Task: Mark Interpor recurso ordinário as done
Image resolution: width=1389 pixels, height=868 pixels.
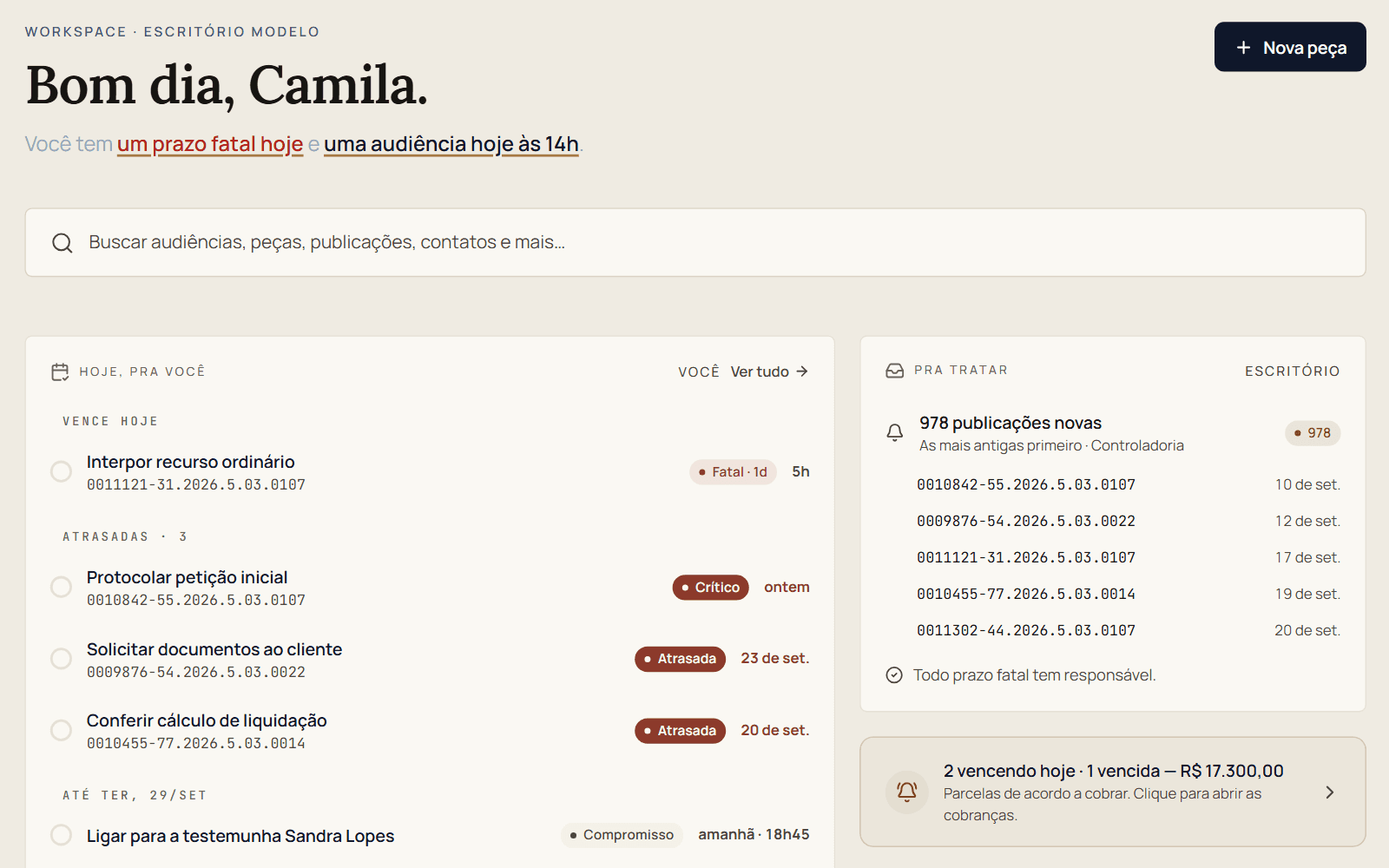Action: tap(61, 471)
